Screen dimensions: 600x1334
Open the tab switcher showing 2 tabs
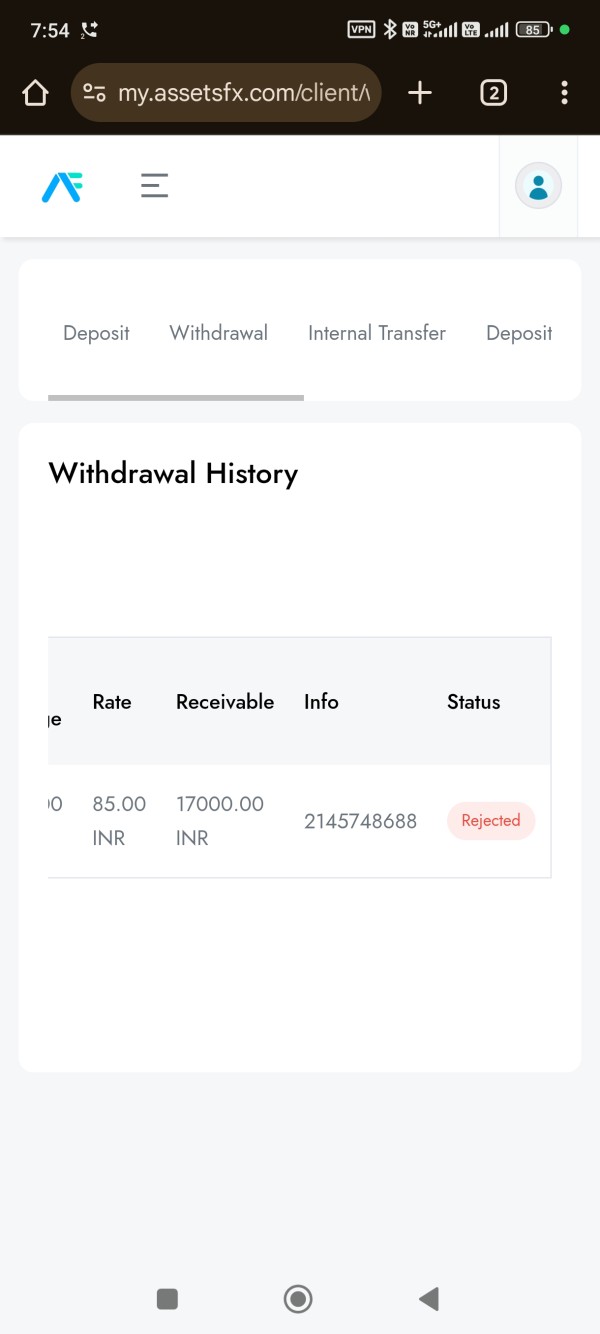[493, 93]
